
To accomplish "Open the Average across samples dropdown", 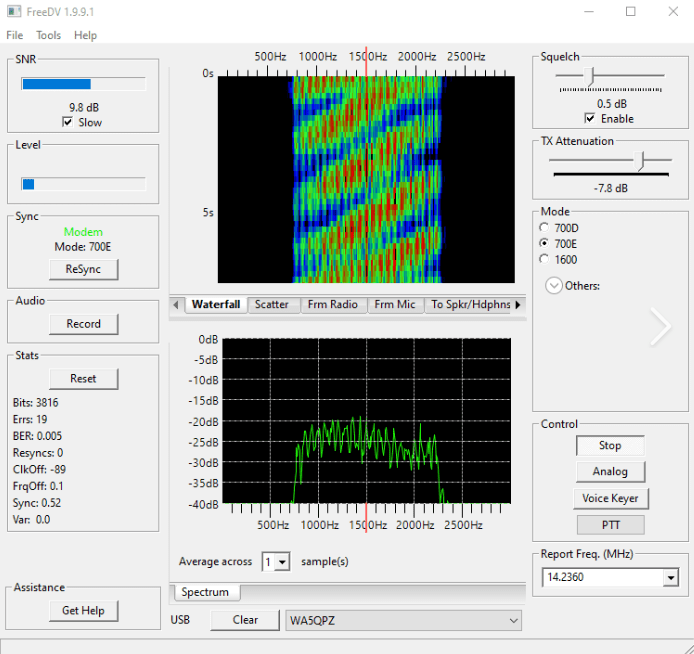I will click(x=282, y=562).
